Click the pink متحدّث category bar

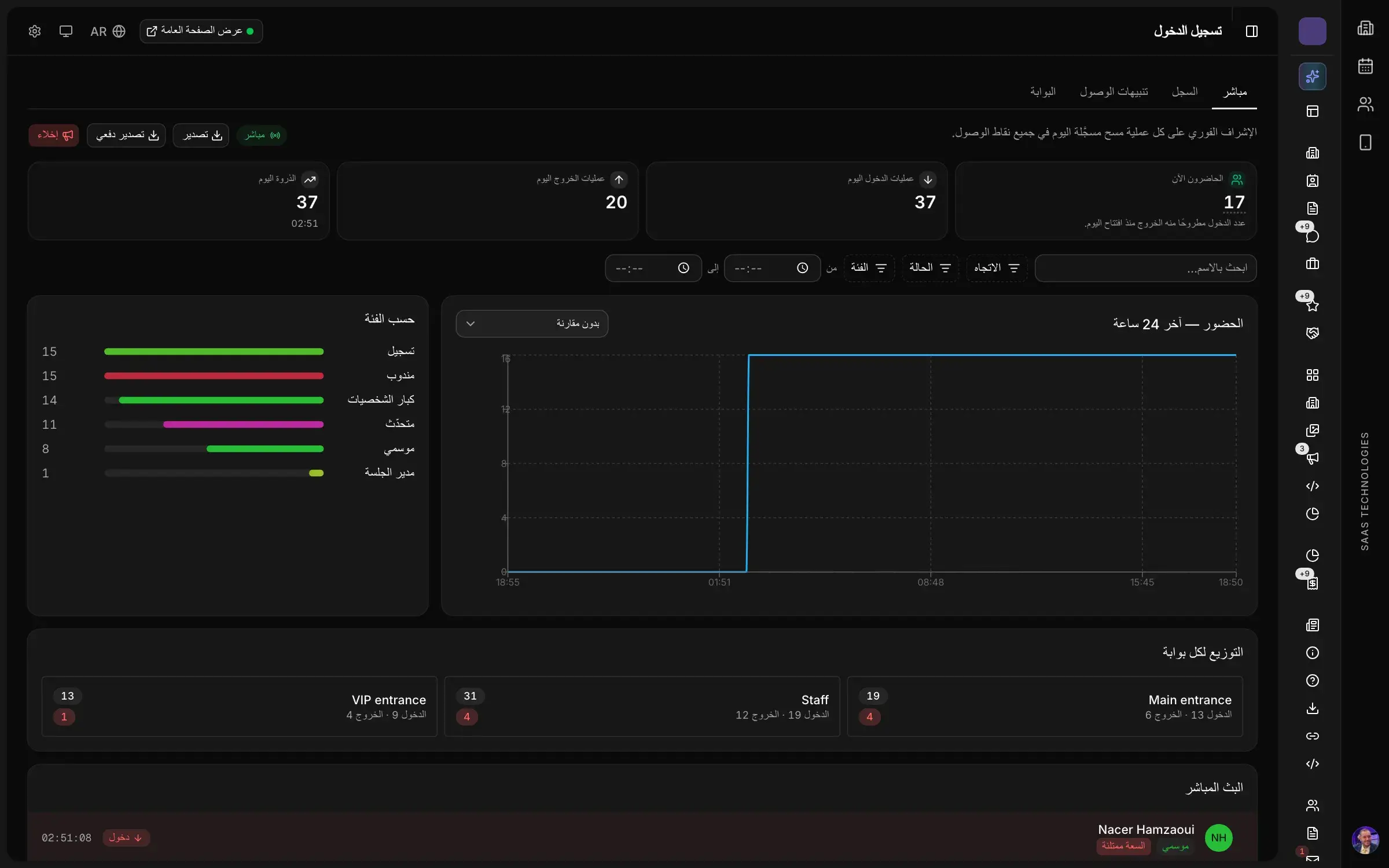(243, 425)
